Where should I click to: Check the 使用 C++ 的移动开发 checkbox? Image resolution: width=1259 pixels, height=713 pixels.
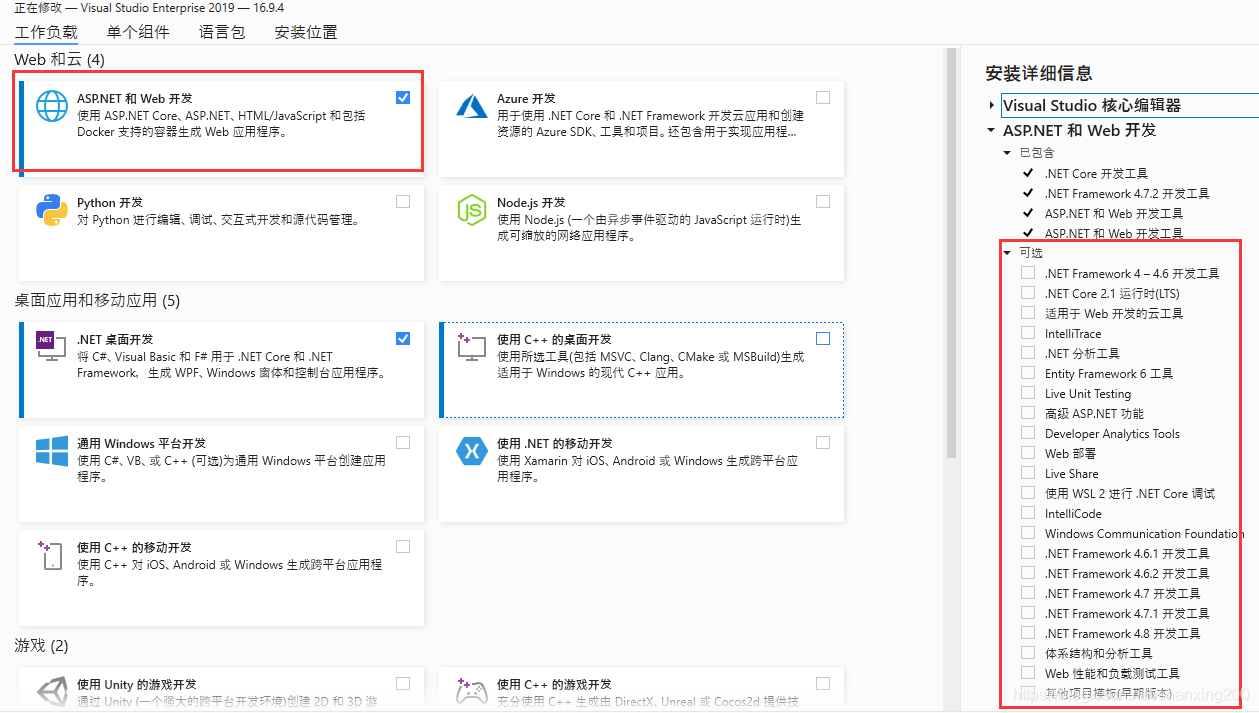[403, 546]
